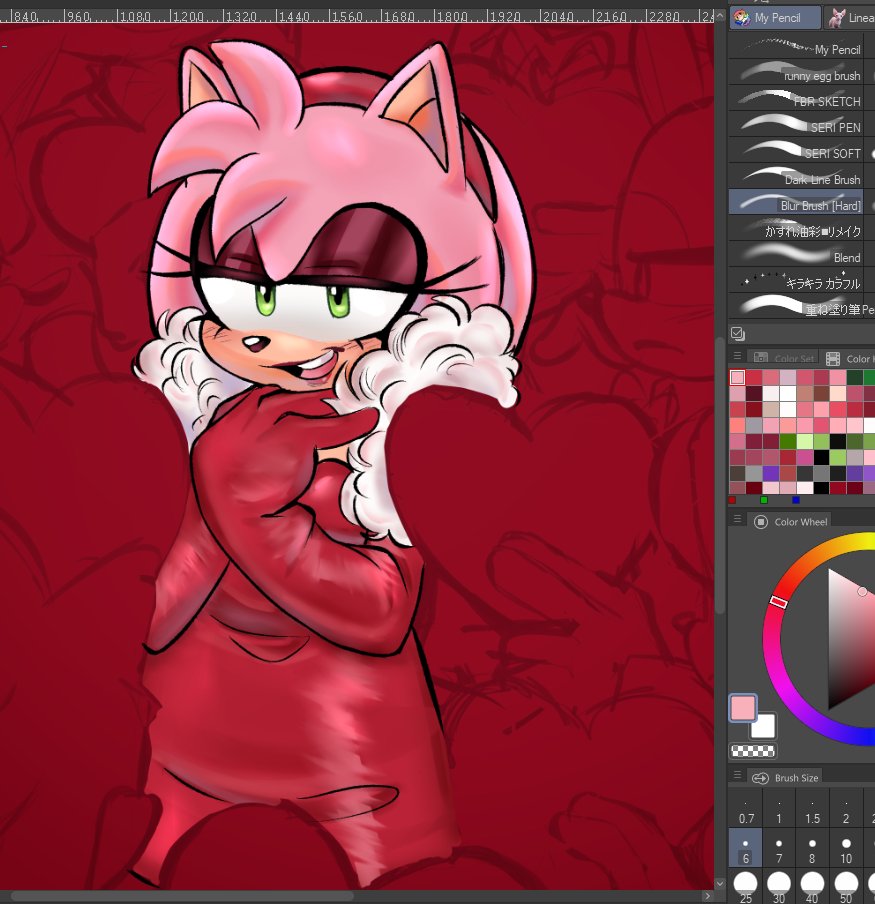
Task: Switch to the Color Set tab
Action: tap(783, 358)
